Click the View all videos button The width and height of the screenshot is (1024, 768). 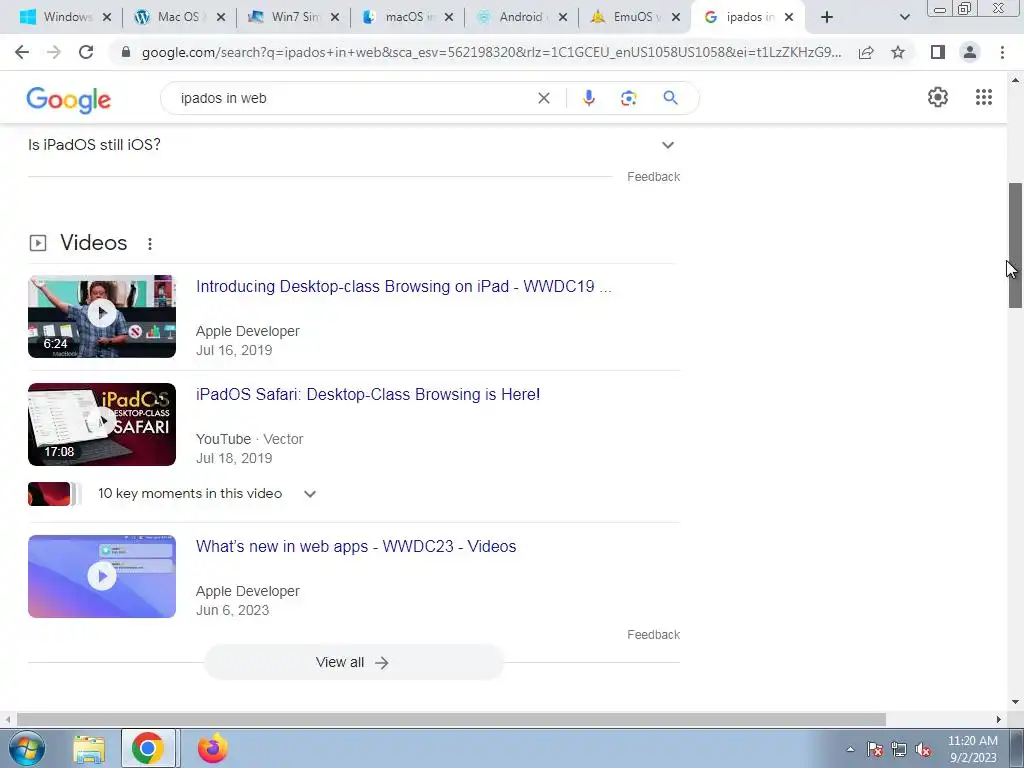[x=353, y=662]
